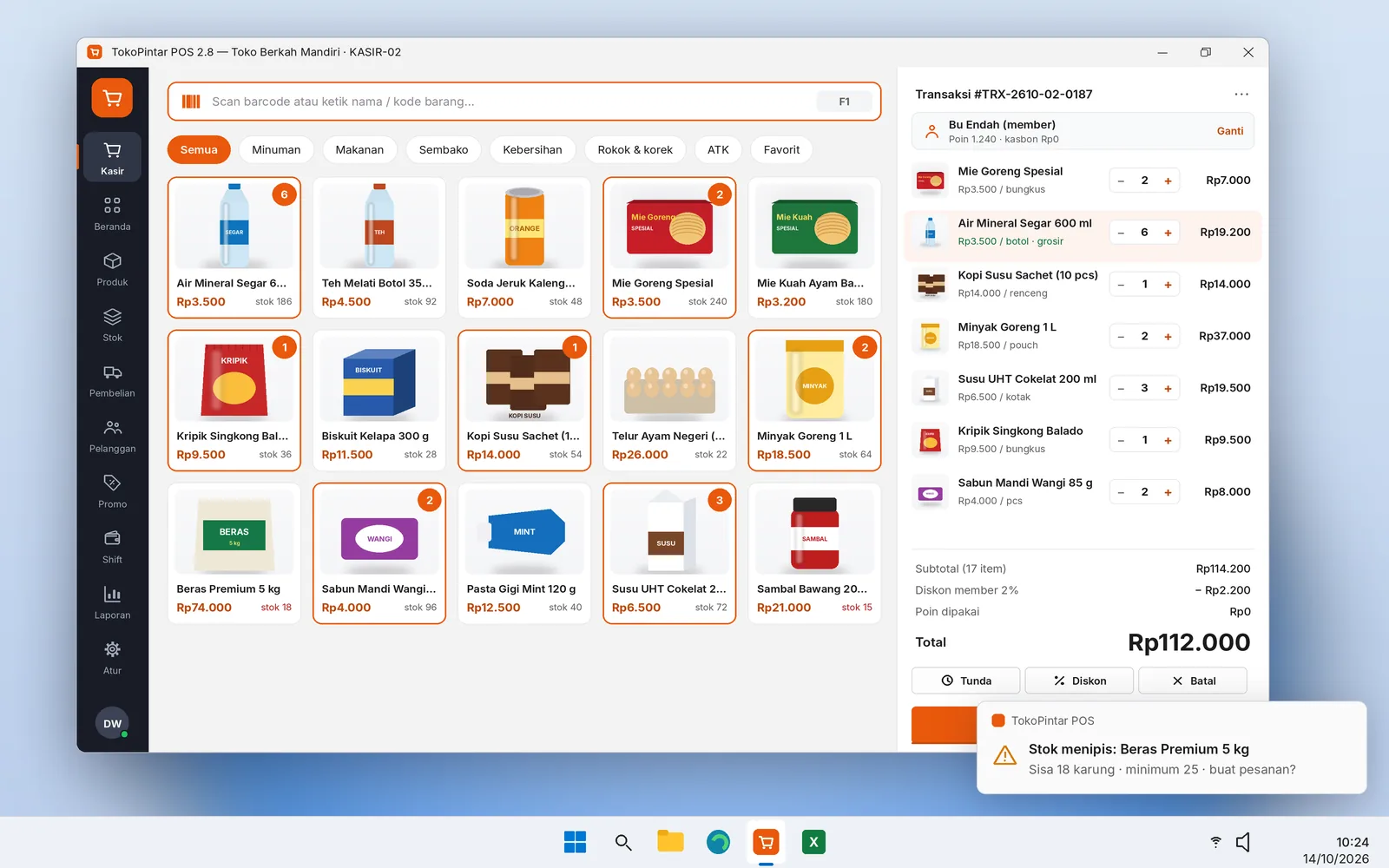Increase Kopi Susu Sachet quantity
This screenshot has height=868, width=1389.
point(1168,285)
